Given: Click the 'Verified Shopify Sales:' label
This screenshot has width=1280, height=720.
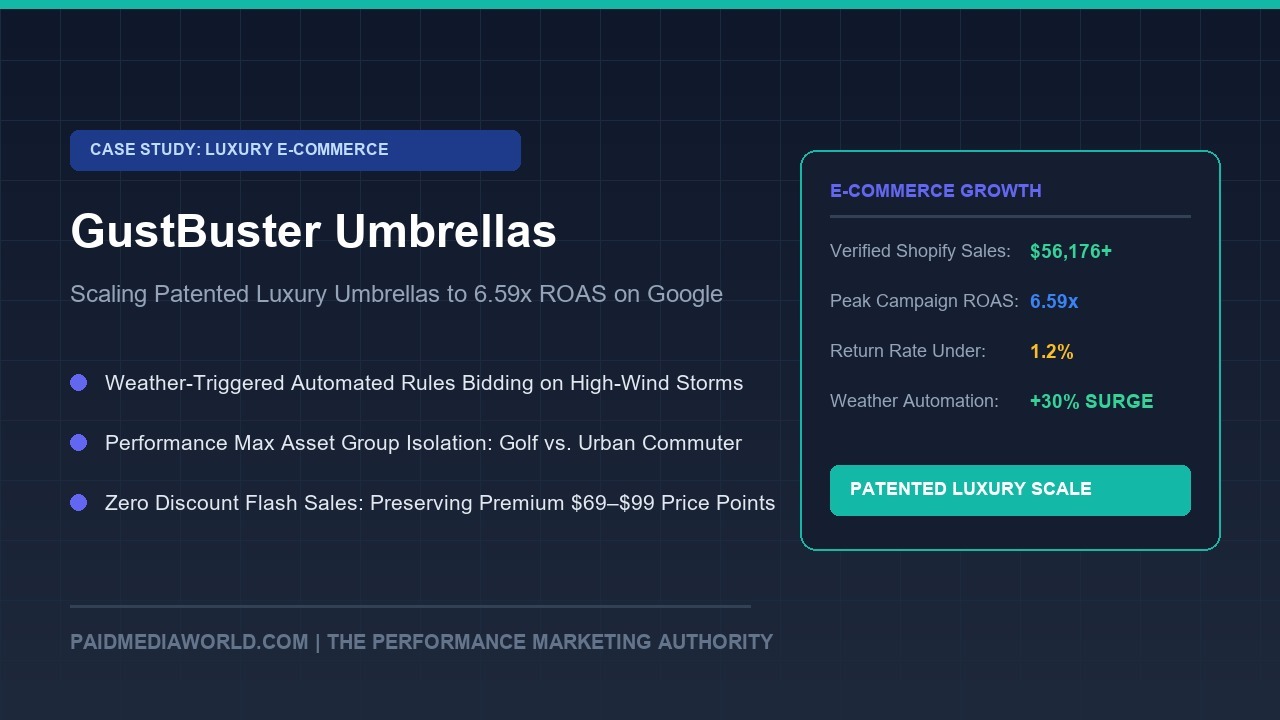Looking at the screenshot, I should pos(920,251).
